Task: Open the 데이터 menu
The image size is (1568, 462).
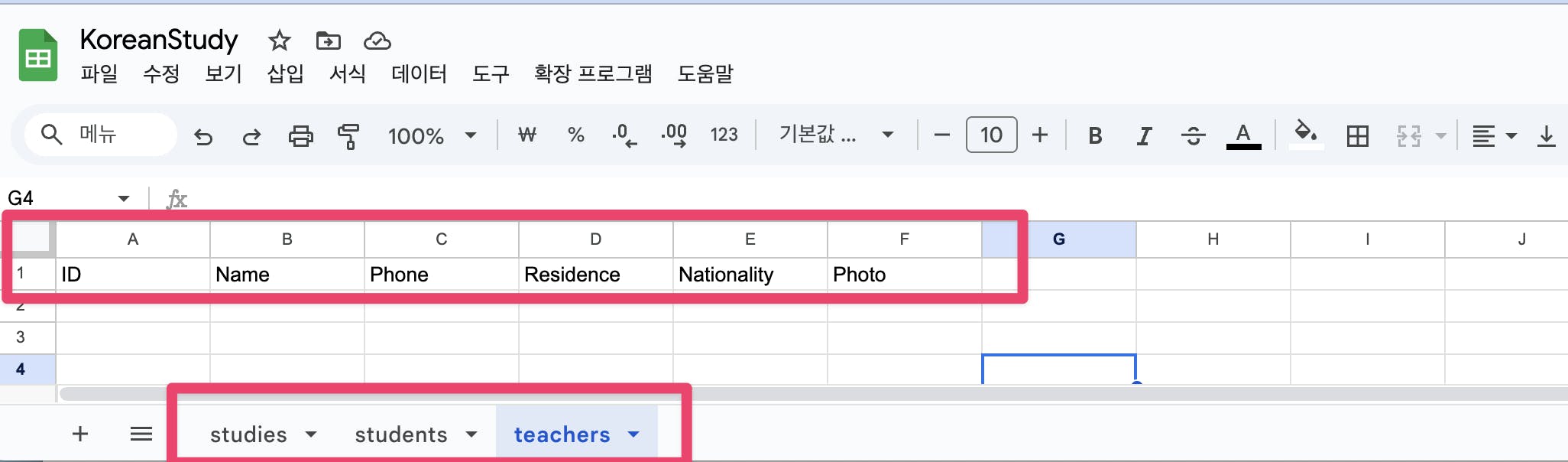Action: pos(419,74)
